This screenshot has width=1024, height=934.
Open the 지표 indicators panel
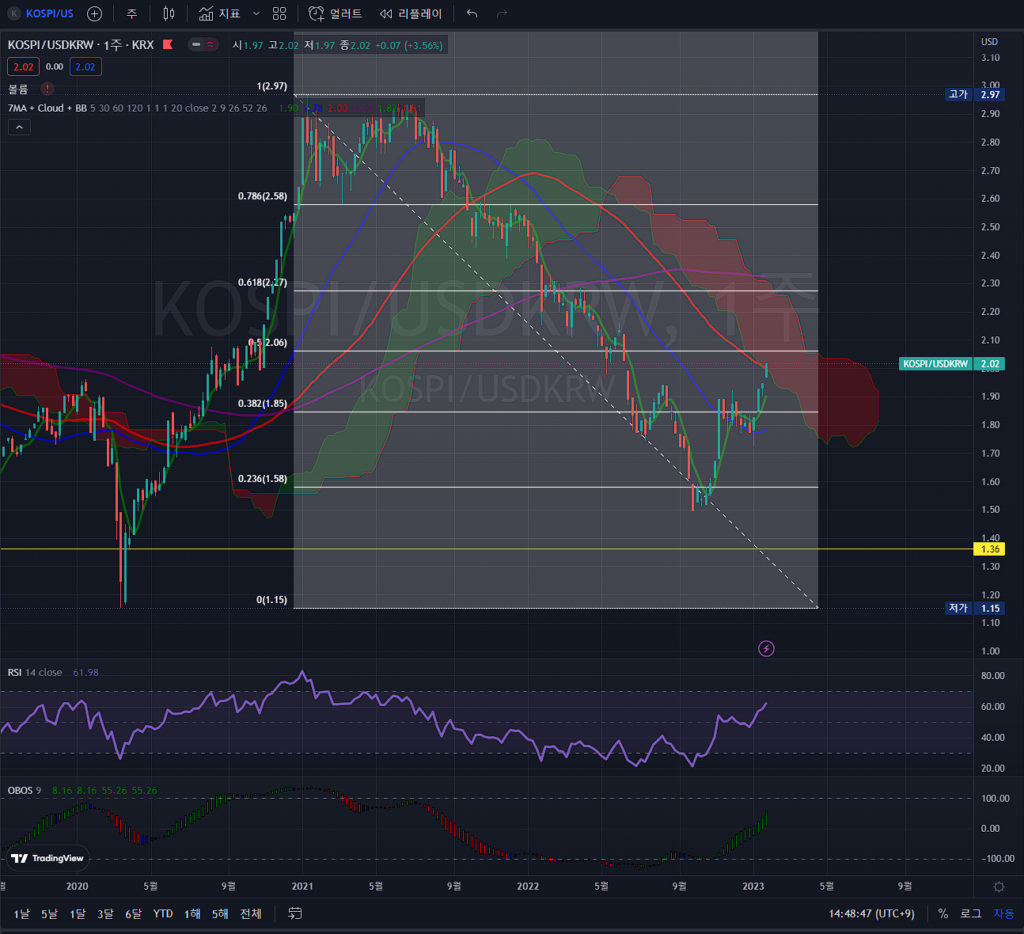click(219, 14)
